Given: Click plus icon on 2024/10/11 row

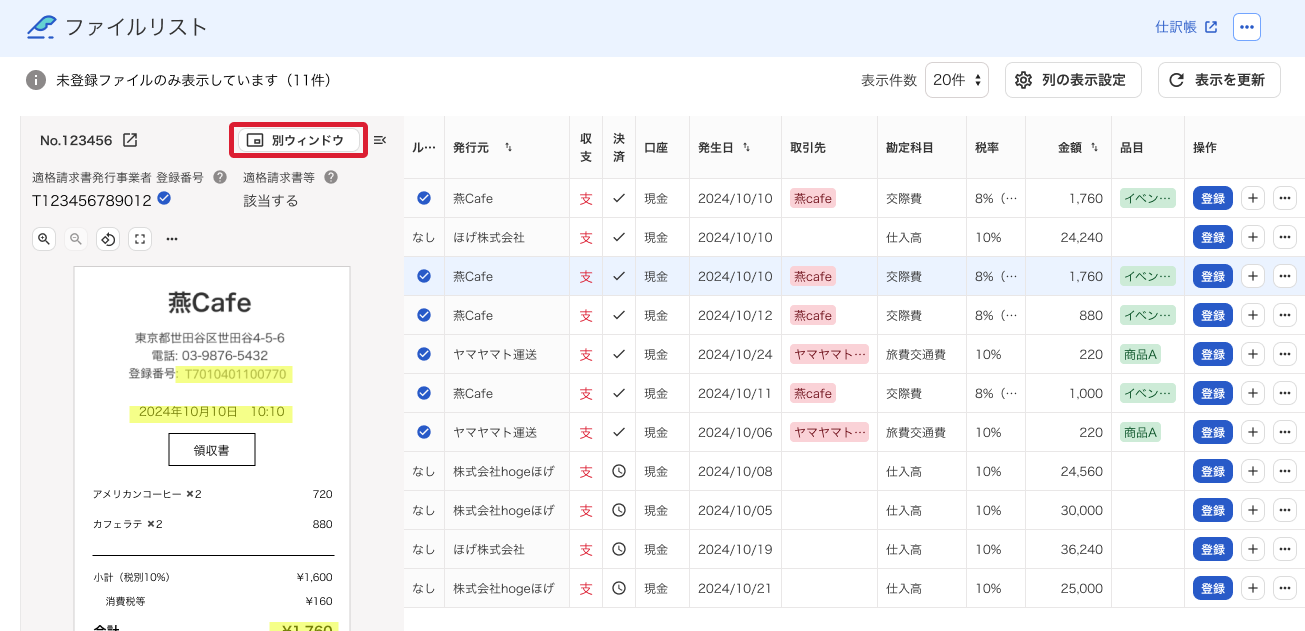Looking at the screenshot, I should click(1253, 393).
